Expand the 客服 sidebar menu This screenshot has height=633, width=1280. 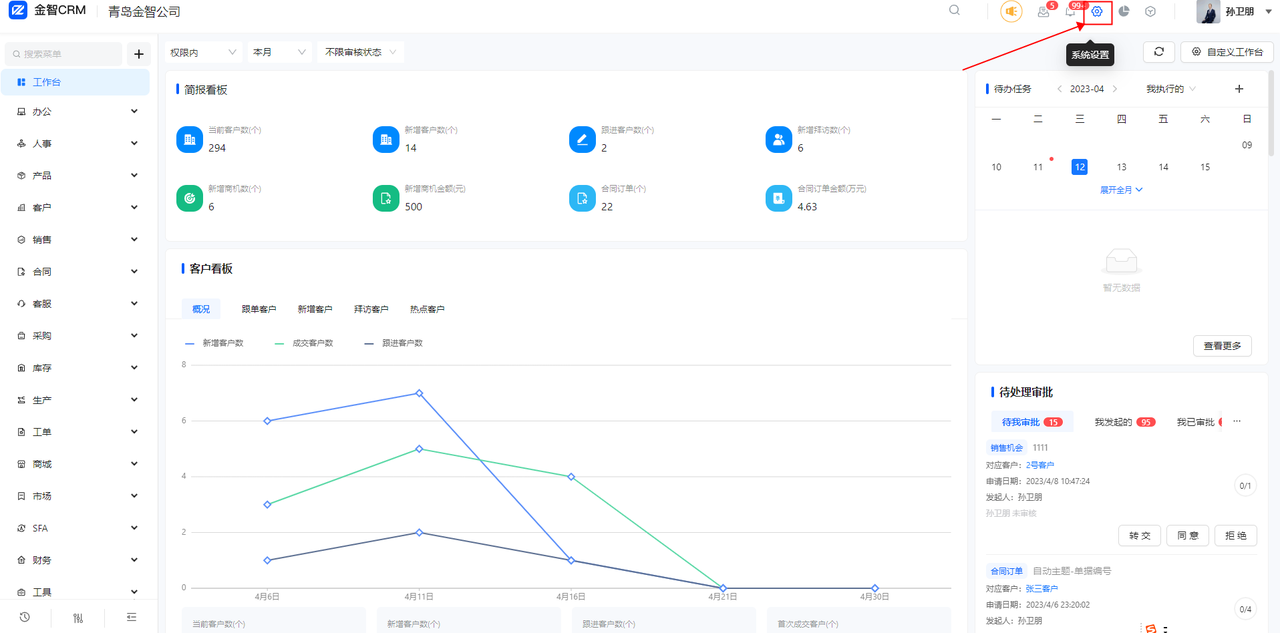[77, 304]
